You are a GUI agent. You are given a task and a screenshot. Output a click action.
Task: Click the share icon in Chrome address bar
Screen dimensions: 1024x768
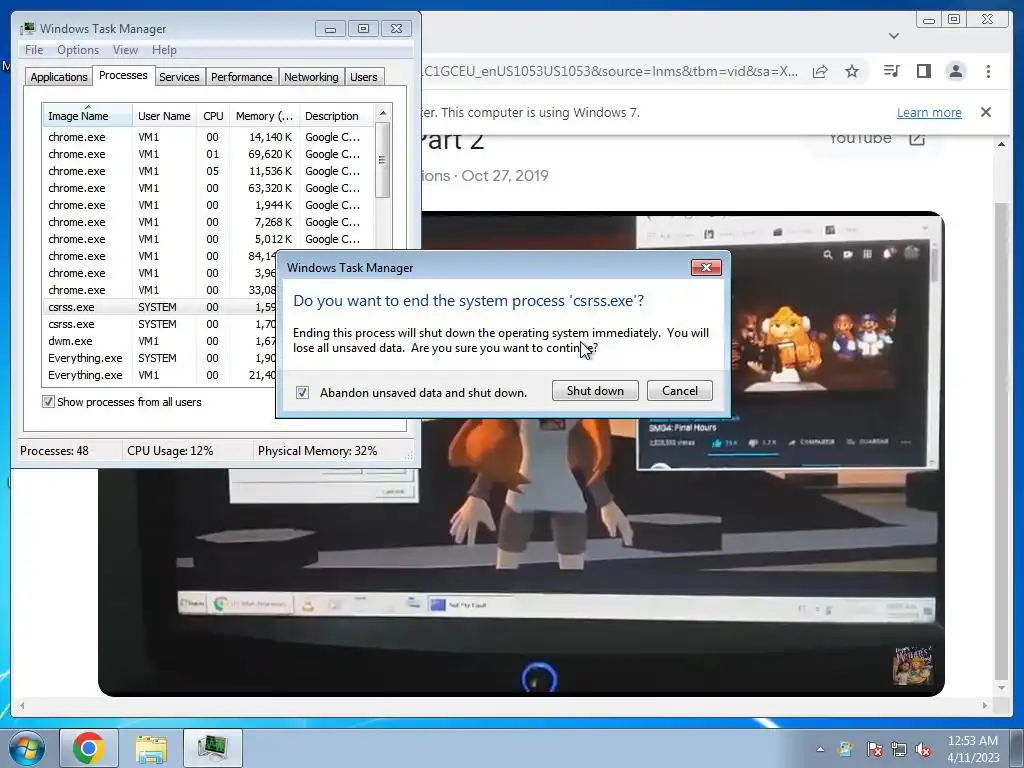820,71
